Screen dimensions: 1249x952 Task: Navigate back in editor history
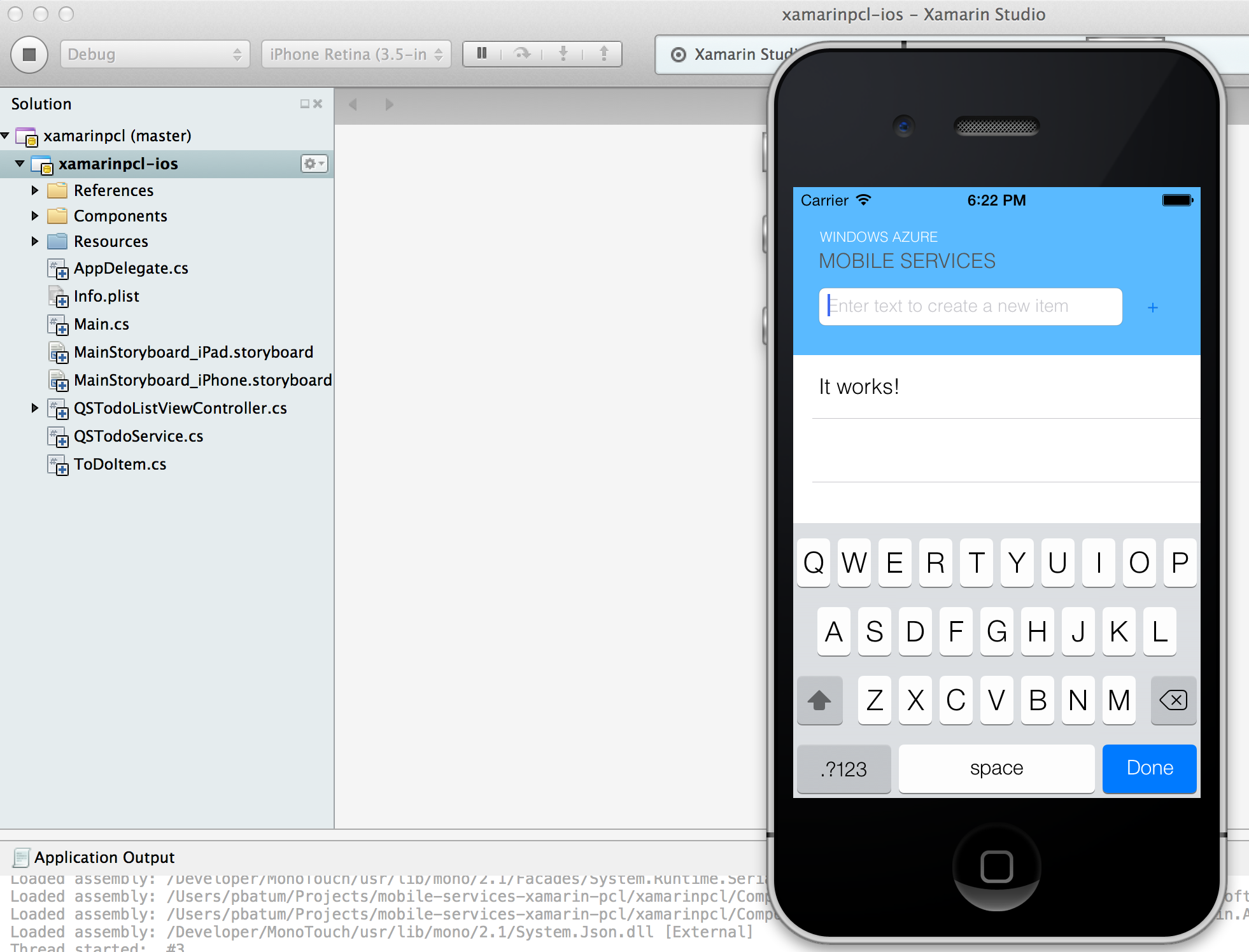[x=353, y=104]
